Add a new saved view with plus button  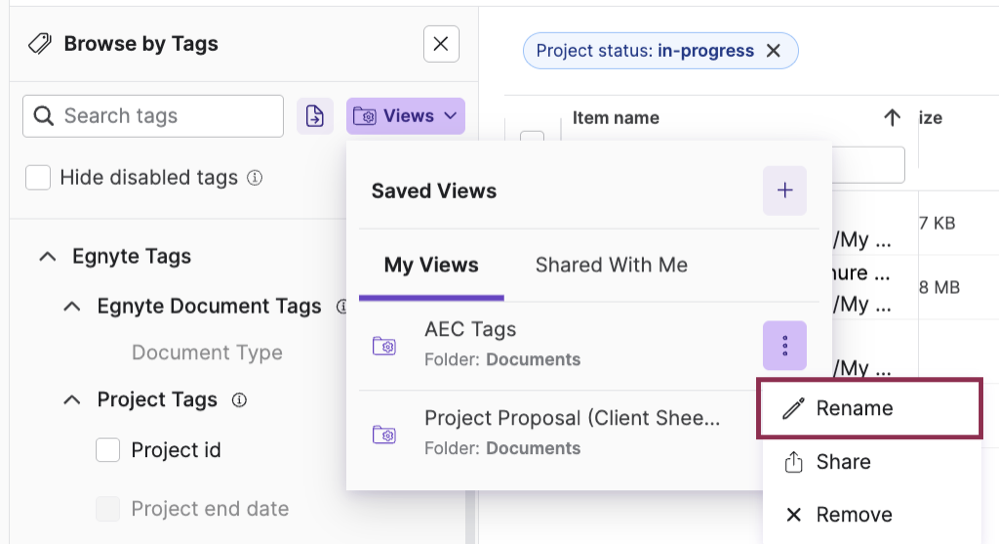(785, 190)
